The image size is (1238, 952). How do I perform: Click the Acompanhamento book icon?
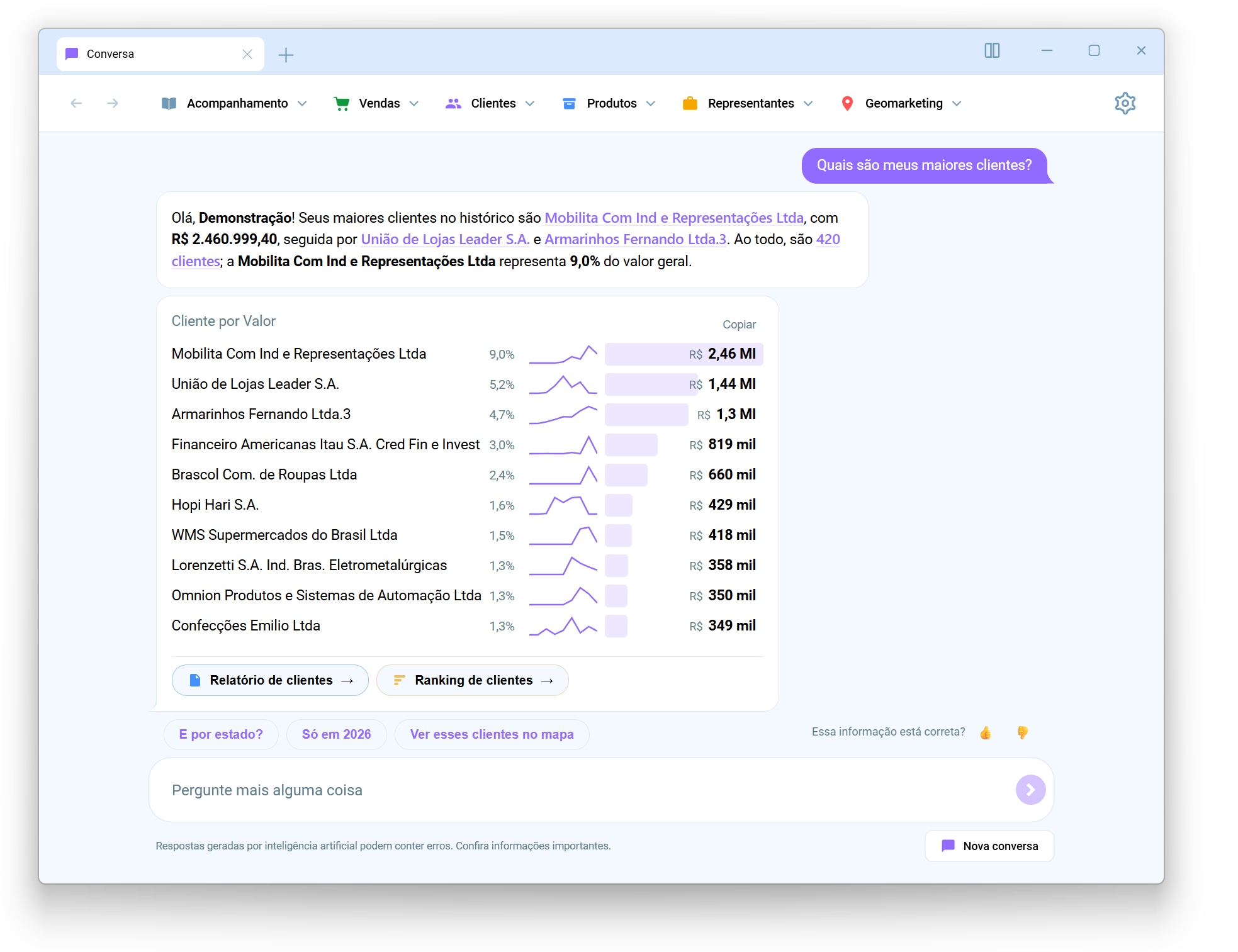[169, 103]
